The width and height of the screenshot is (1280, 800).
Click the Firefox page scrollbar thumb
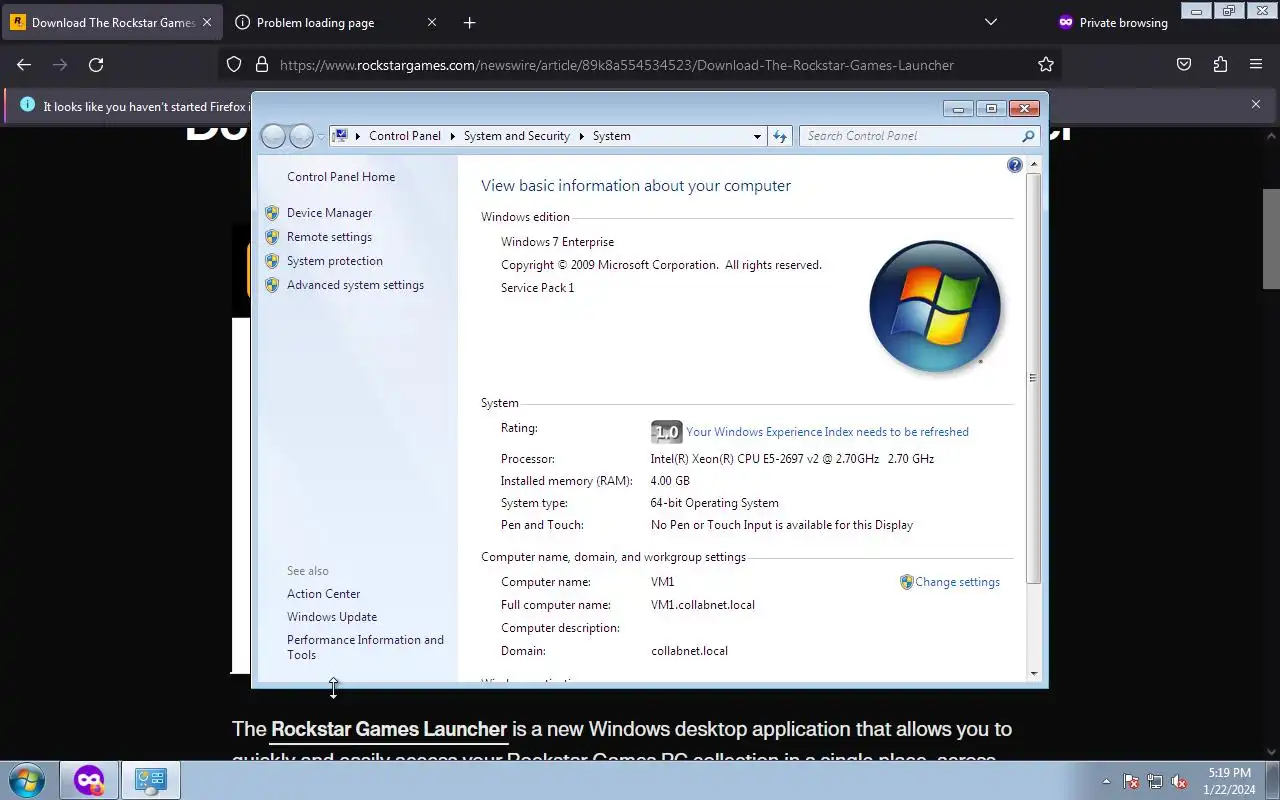click(1271, 237)
